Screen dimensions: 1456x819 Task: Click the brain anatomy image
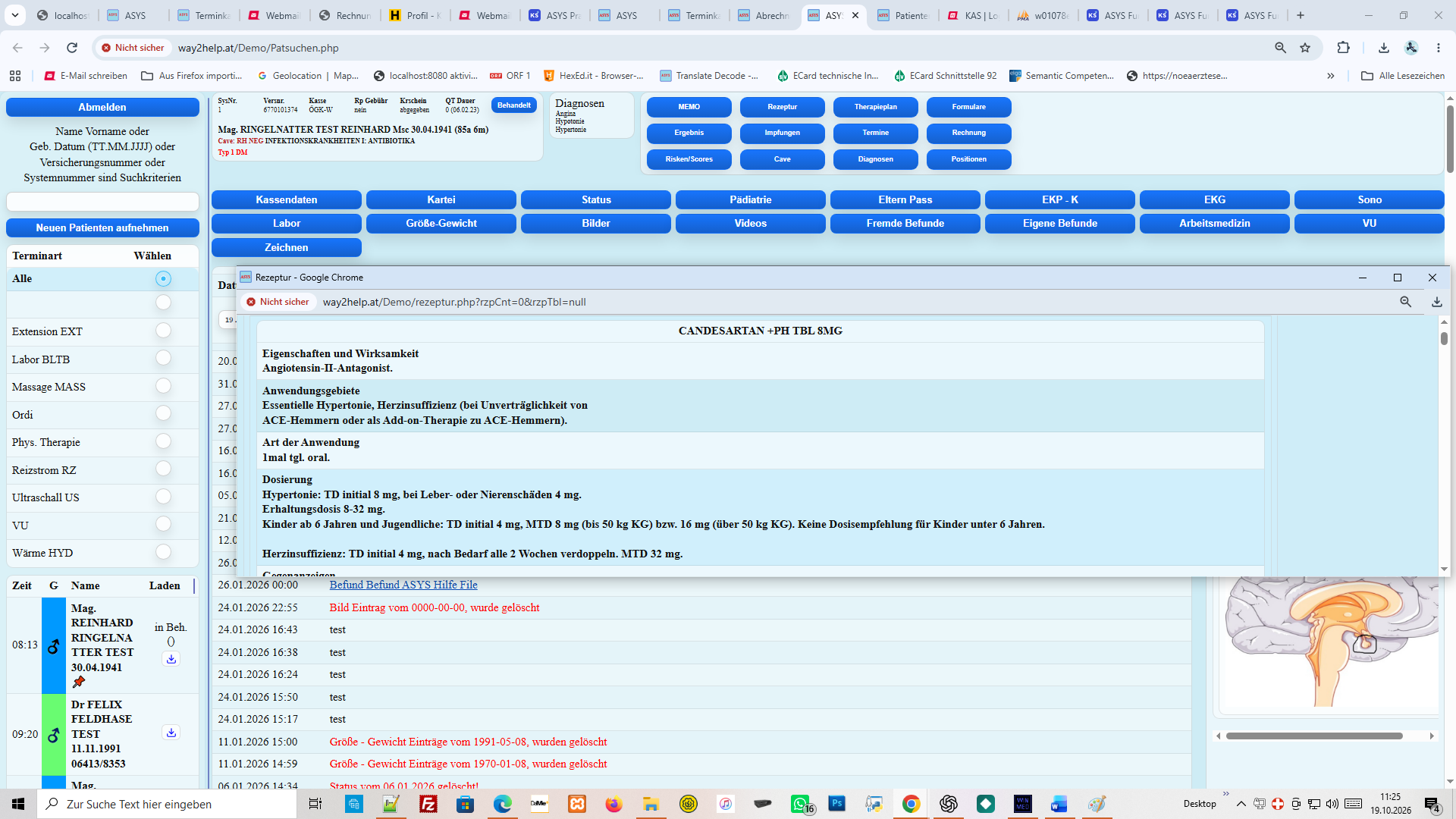(x=1331, y=641)
